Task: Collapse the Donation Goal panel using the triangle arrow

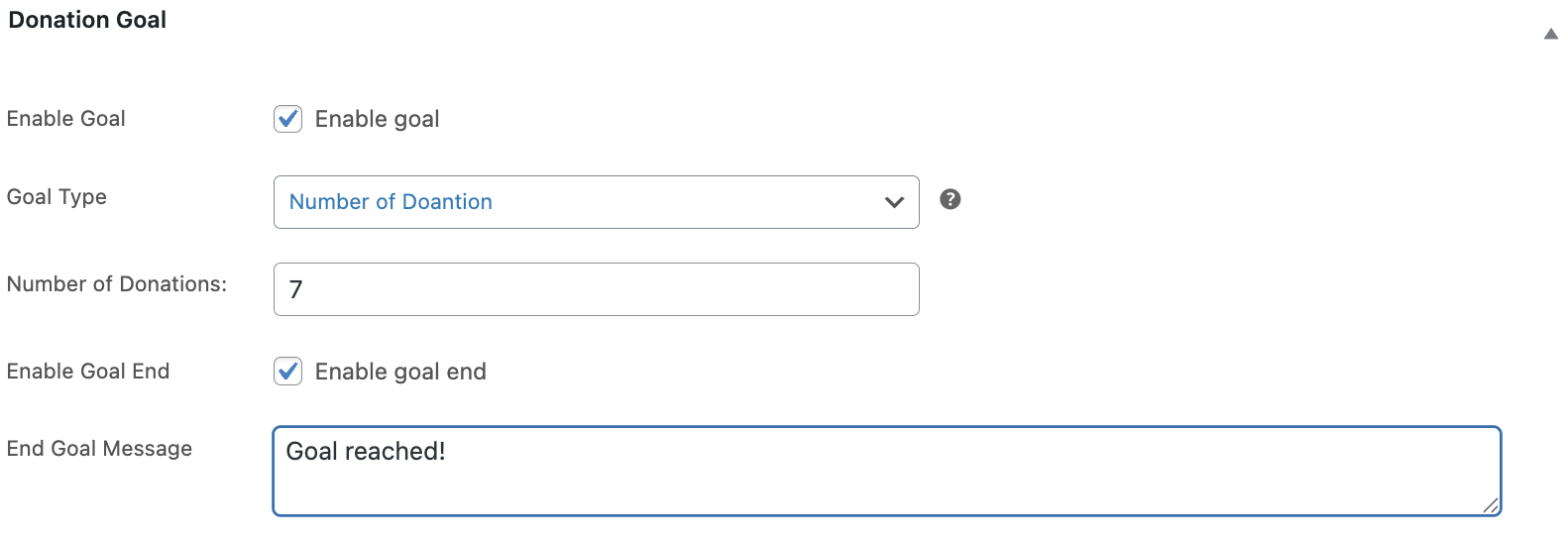Action: click(1550, 35)
